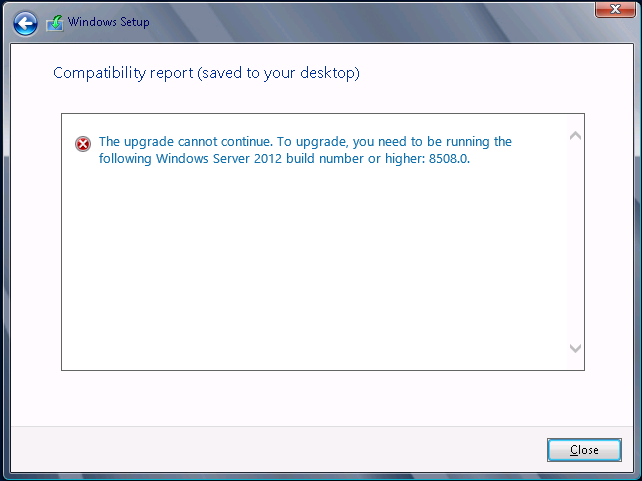642x481 pixels.
Task: Click the "Windows Server 2012" text
Action: point(219,158)
